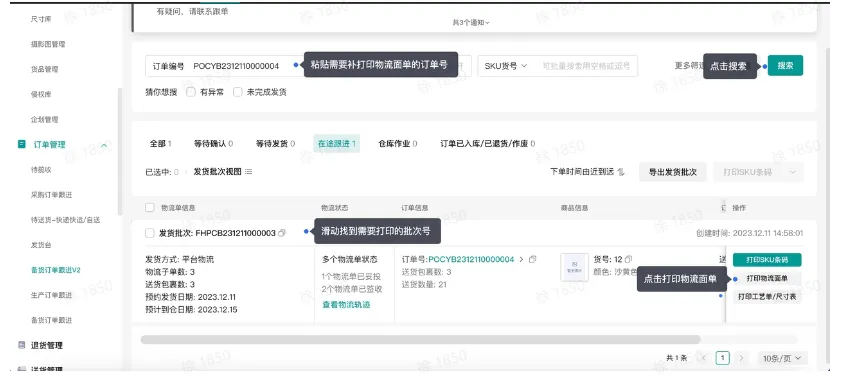842x385 pixels.
Task: Click the green 搜索 button
Action: click(x=785, y=66)
